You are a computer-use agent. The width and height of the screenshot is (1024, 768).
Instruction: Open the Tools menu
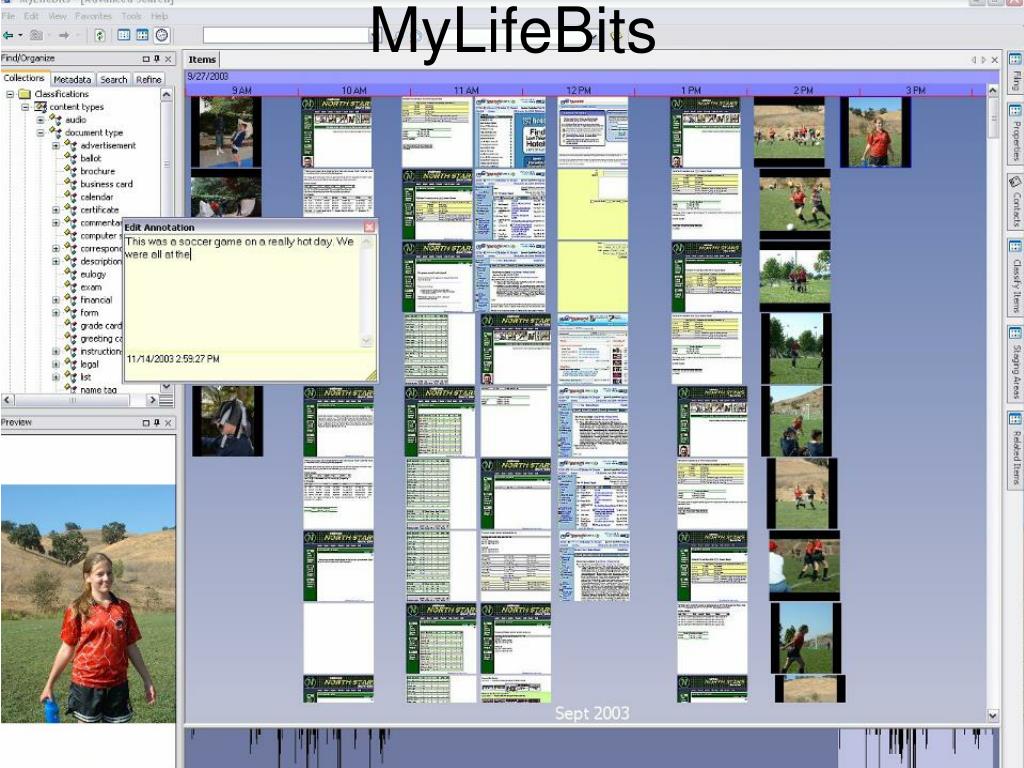pos(131,16)
